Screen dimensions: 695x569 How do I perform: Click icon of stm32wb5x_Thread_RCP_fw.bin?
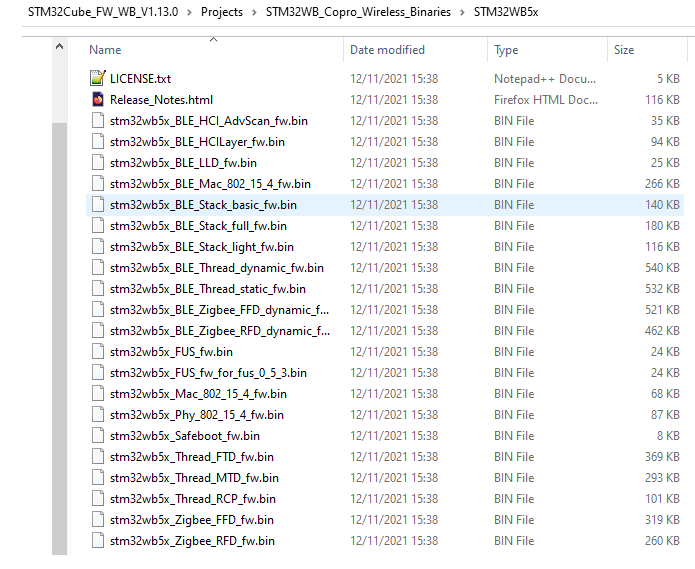coord(98,499)
